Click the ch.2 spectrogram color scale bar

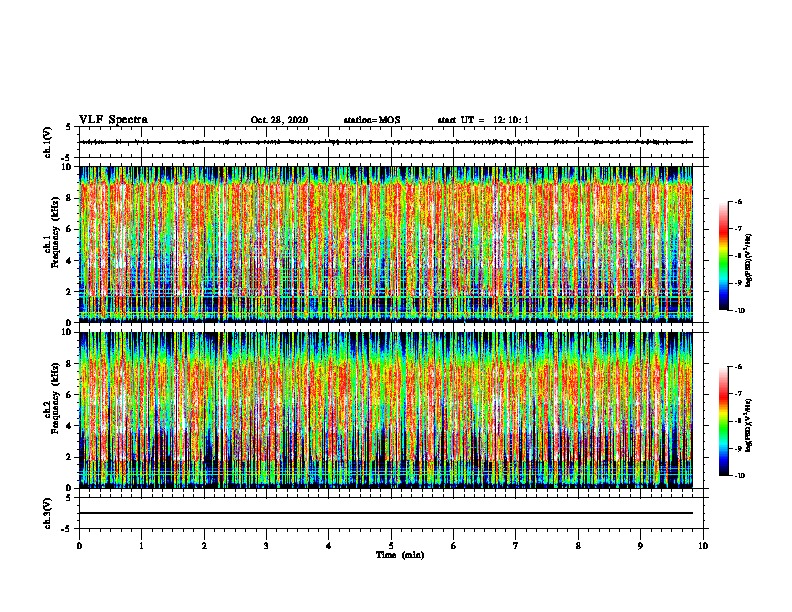723,421
